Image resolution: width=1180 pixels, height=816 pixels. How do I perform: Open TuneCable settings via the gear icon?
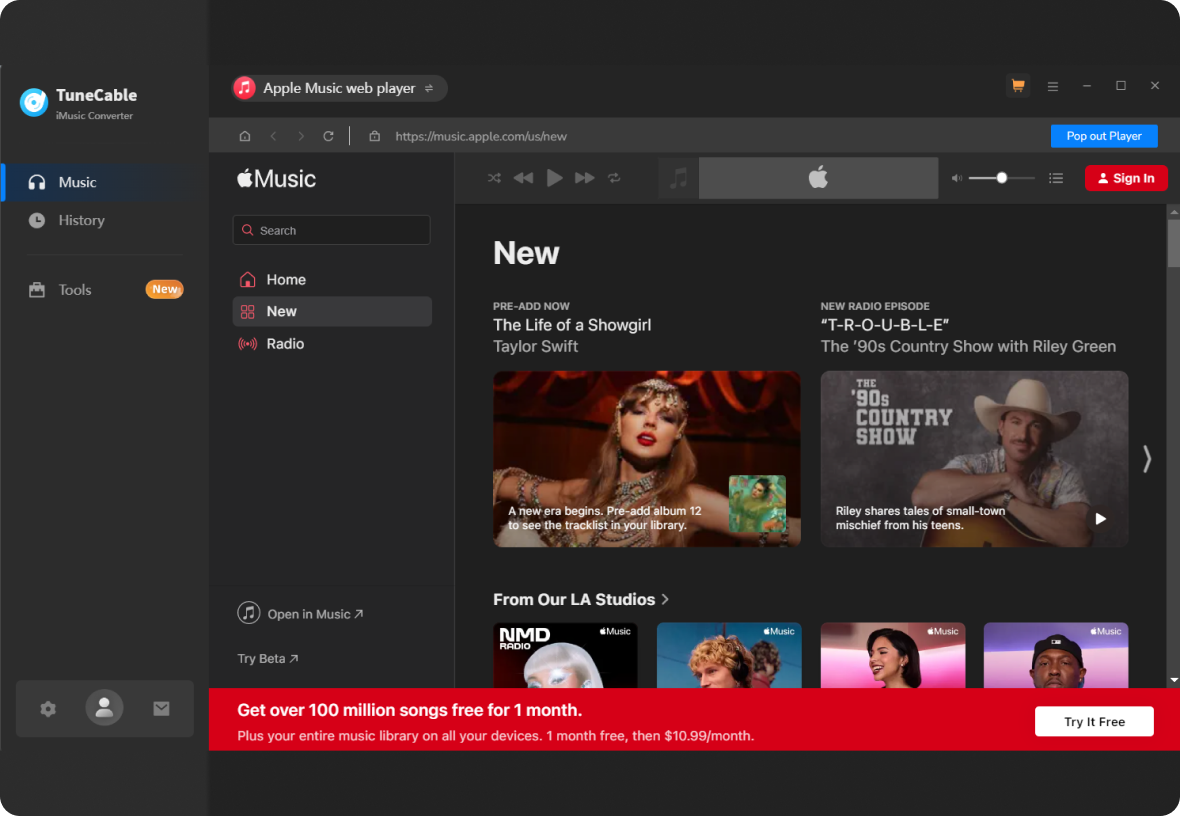pos(47,708)
